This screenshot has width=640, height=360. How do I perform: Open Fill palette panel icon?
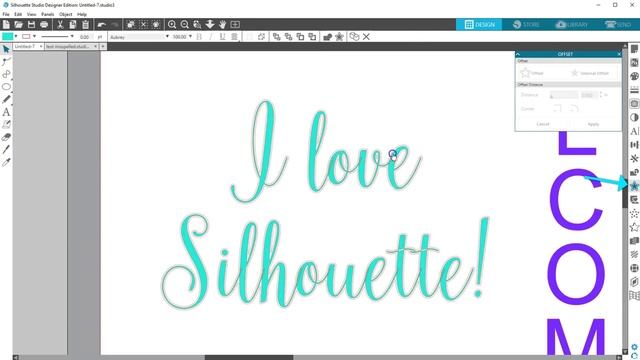tap(634, 76)
